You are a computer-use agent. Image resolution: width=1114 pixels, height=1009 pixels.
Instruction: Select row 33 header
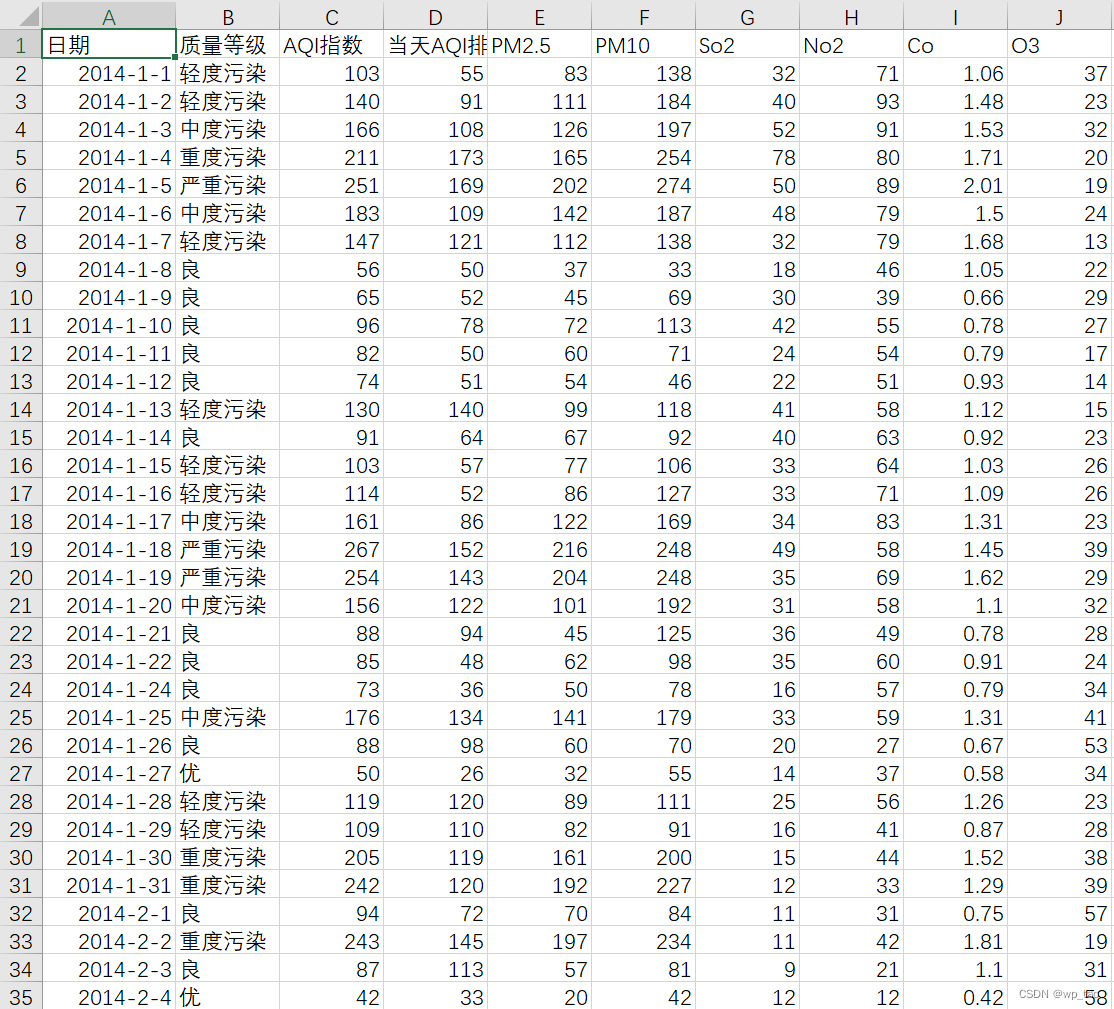(x=21, y=941)
